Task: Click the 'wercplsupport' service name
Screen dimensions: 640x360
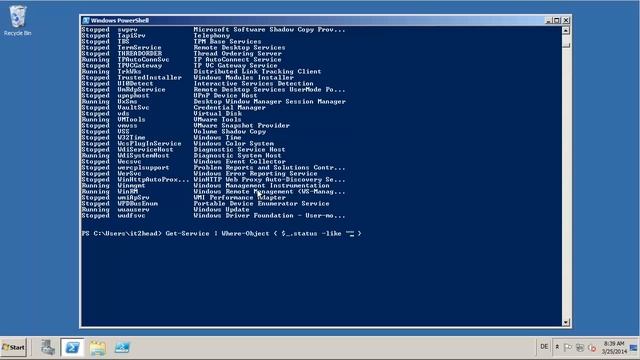Action: coord(143,167)
